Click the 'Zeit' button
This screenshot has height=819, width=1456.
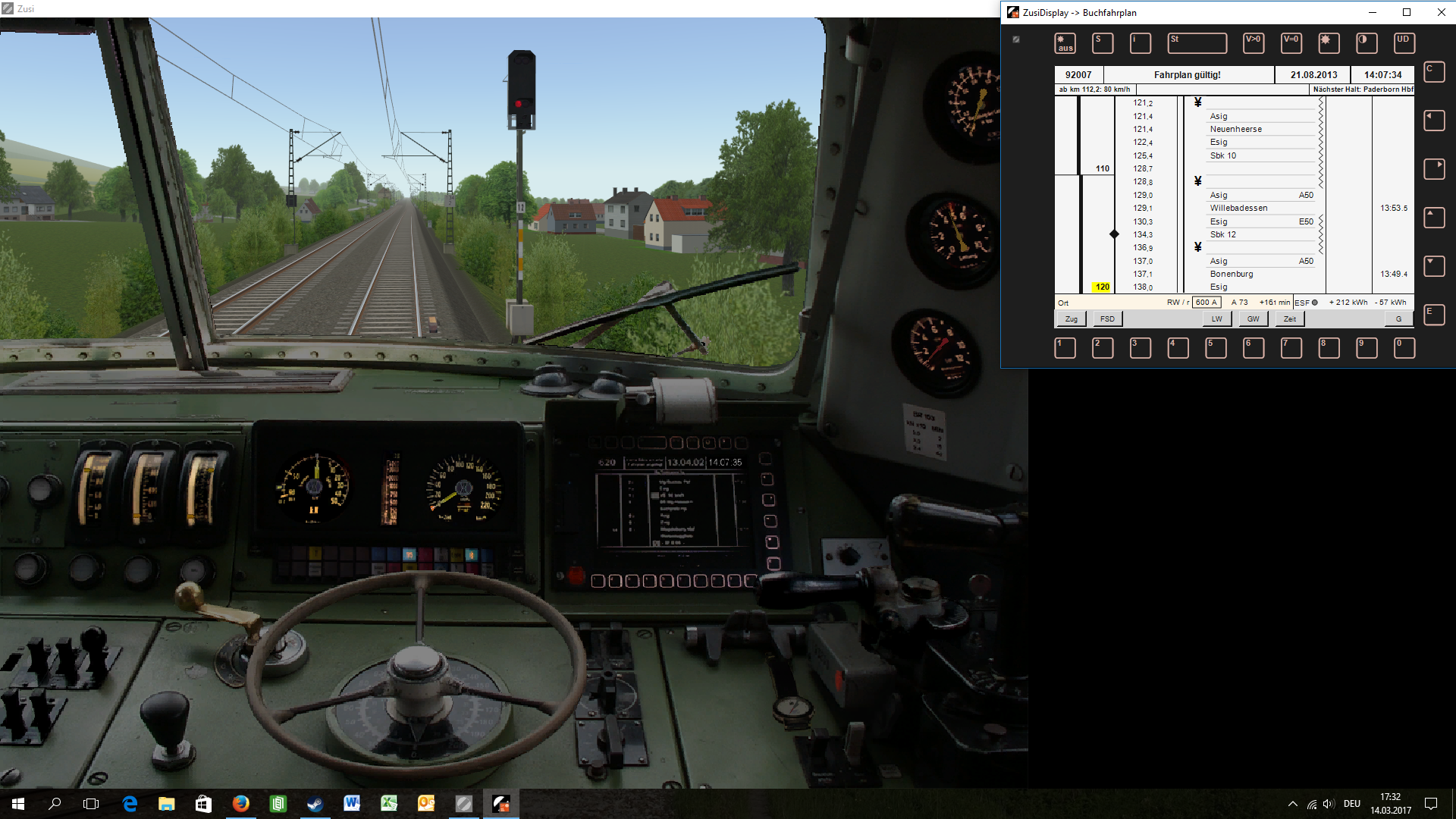1290,319
